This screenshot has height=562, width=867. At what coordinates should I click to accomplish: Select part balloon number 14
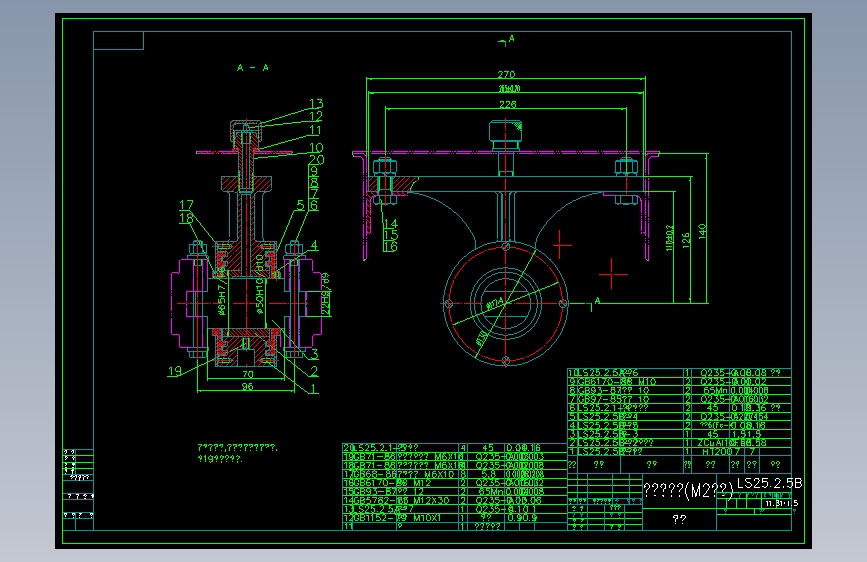(390, 223)
